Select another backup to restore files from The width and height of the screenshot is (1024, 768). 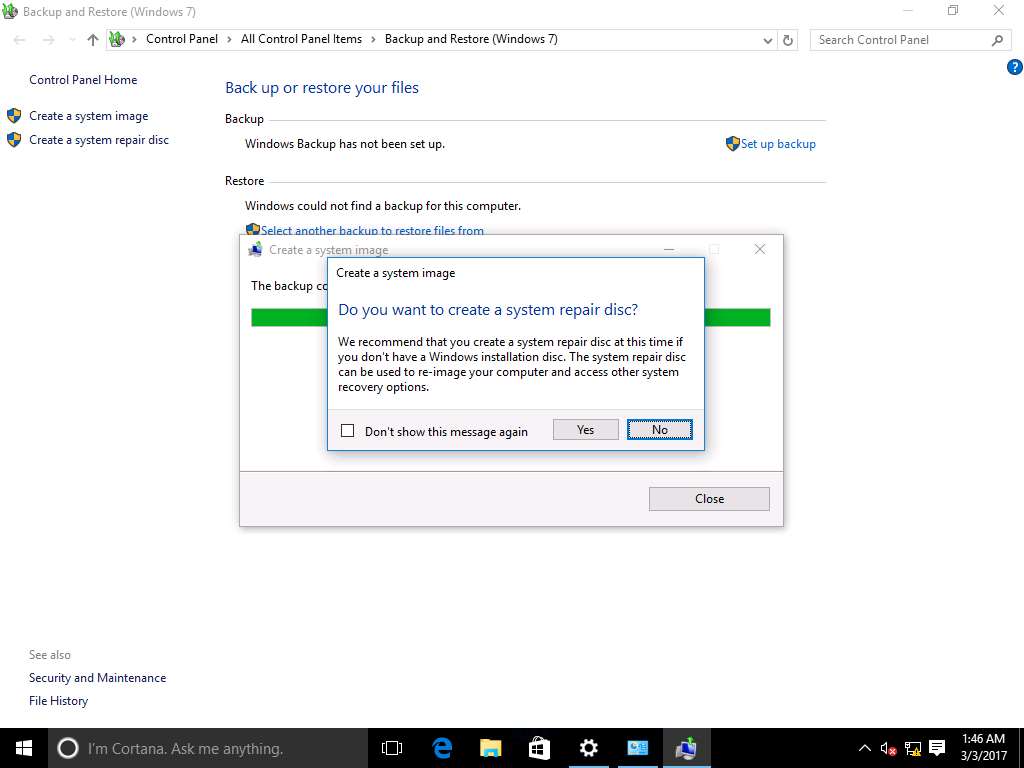pyautogui.click(x=372, y=231)
